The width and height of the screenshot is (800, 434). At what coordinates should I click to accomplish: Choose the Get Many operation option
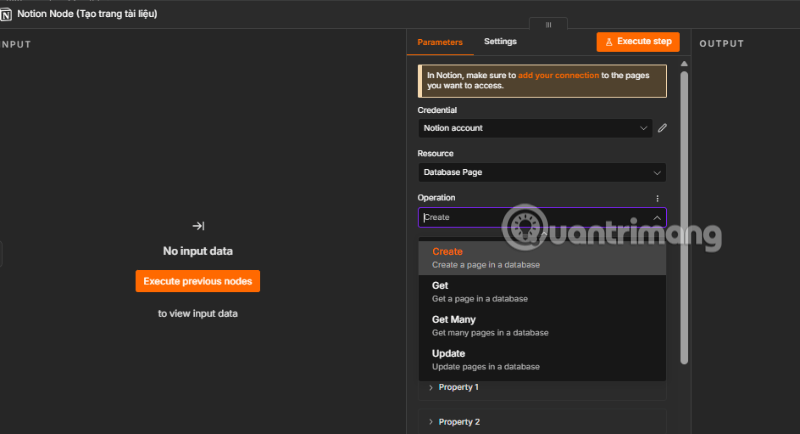pyautogui.click(x=542, y=326)
